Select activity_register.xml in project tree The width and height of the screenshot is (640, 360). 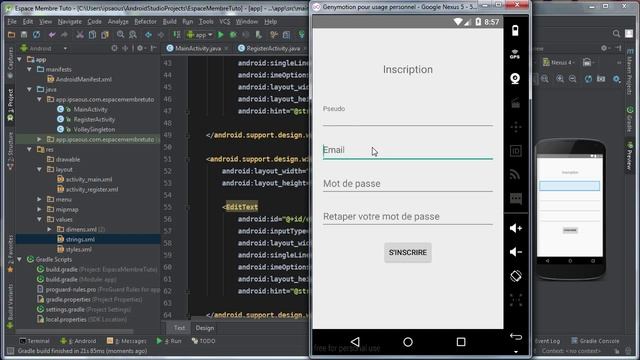point(91,189)
